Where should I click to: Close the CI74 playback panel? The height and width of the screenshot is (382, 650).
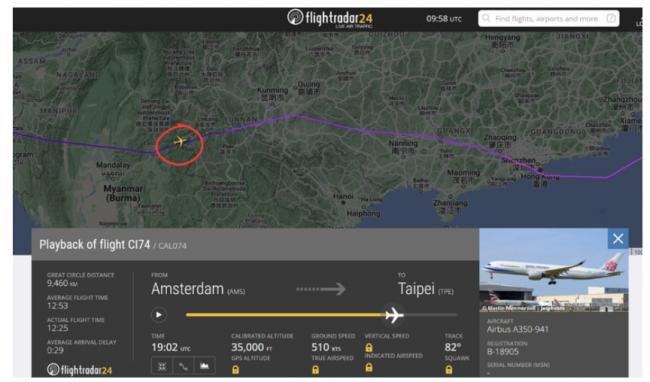click(618, 239)
